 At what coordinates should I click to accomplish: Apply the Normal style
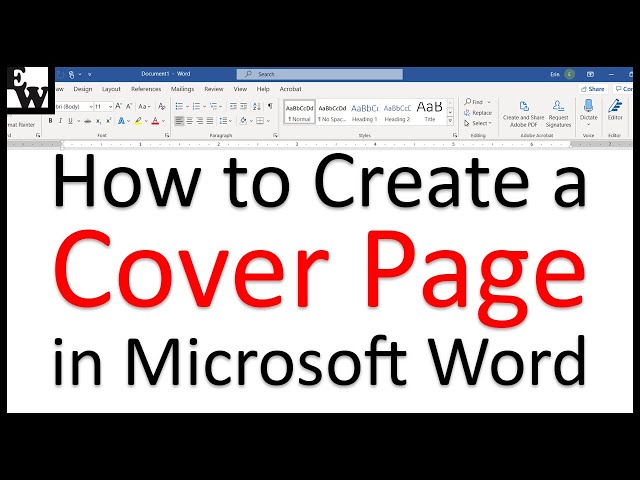pyautogui.click(x=299, y=112)
